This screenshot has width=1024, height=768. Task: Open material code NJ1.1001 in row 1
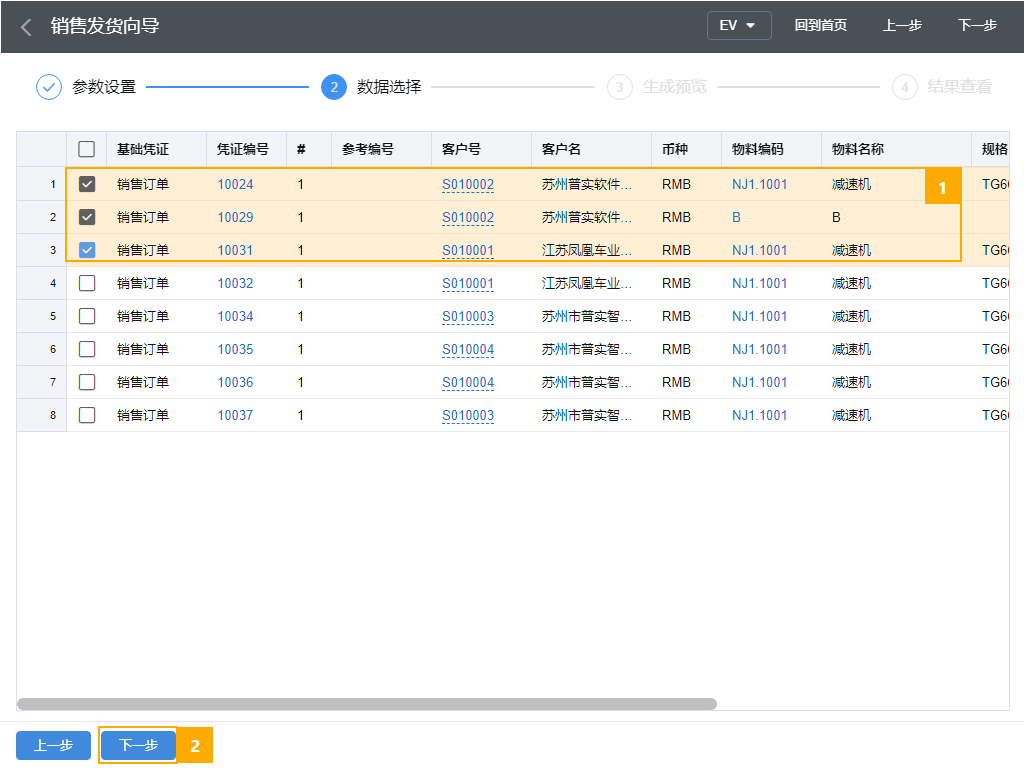[x=760, y=184]
